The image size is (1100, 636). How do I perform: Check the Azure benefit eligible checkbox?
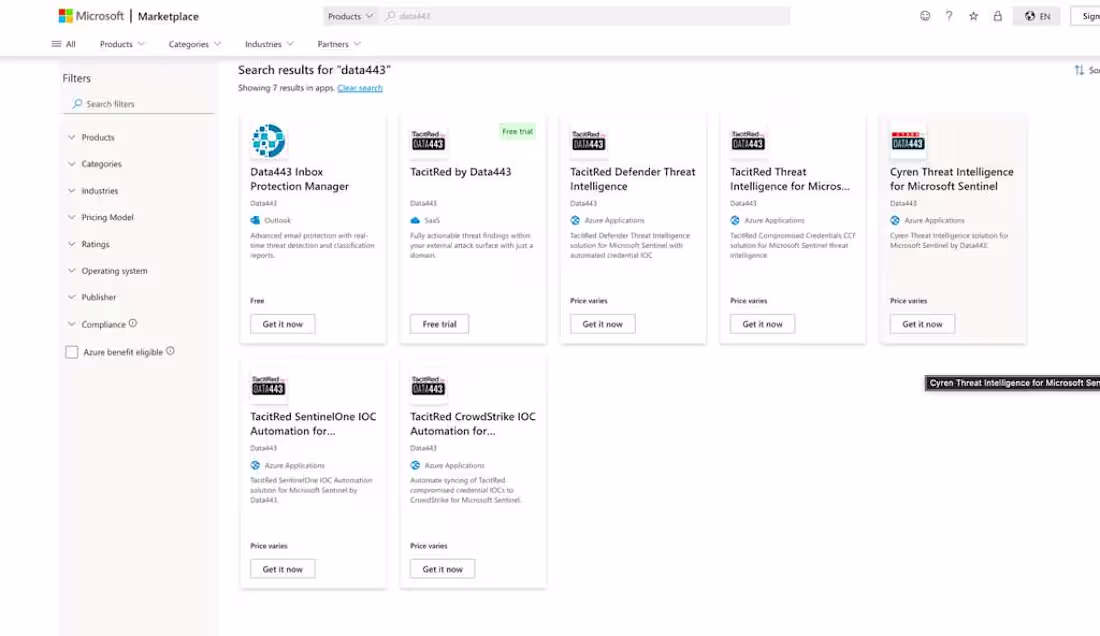tap(71, 351)
